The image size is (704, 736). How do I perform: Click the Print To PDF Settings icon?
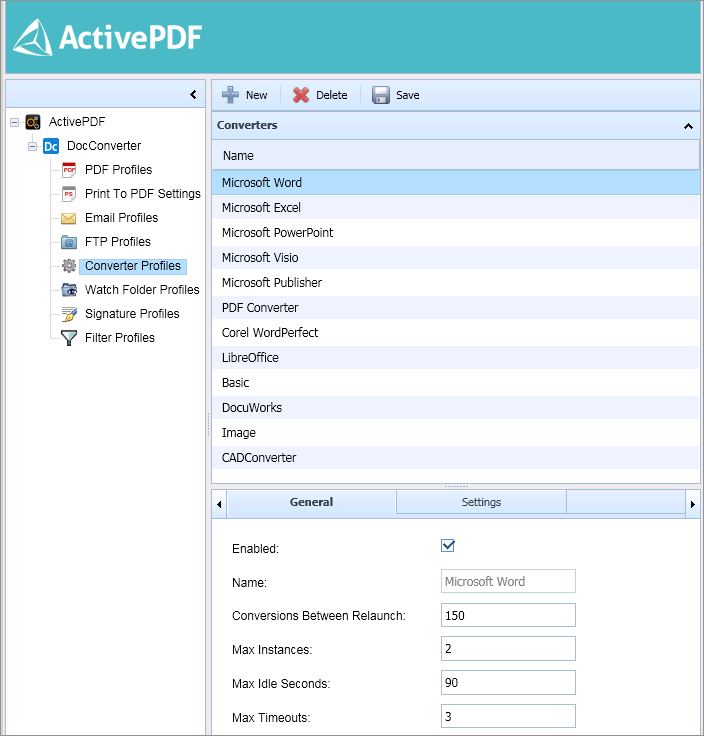click(69, 194)
